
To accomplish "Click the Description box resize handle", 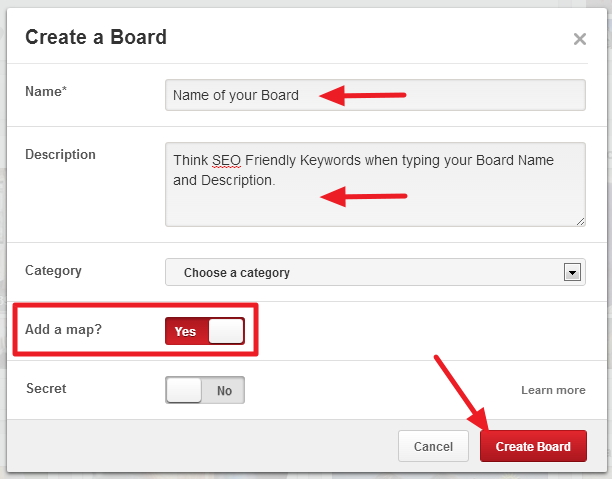I will click(580, 221).
